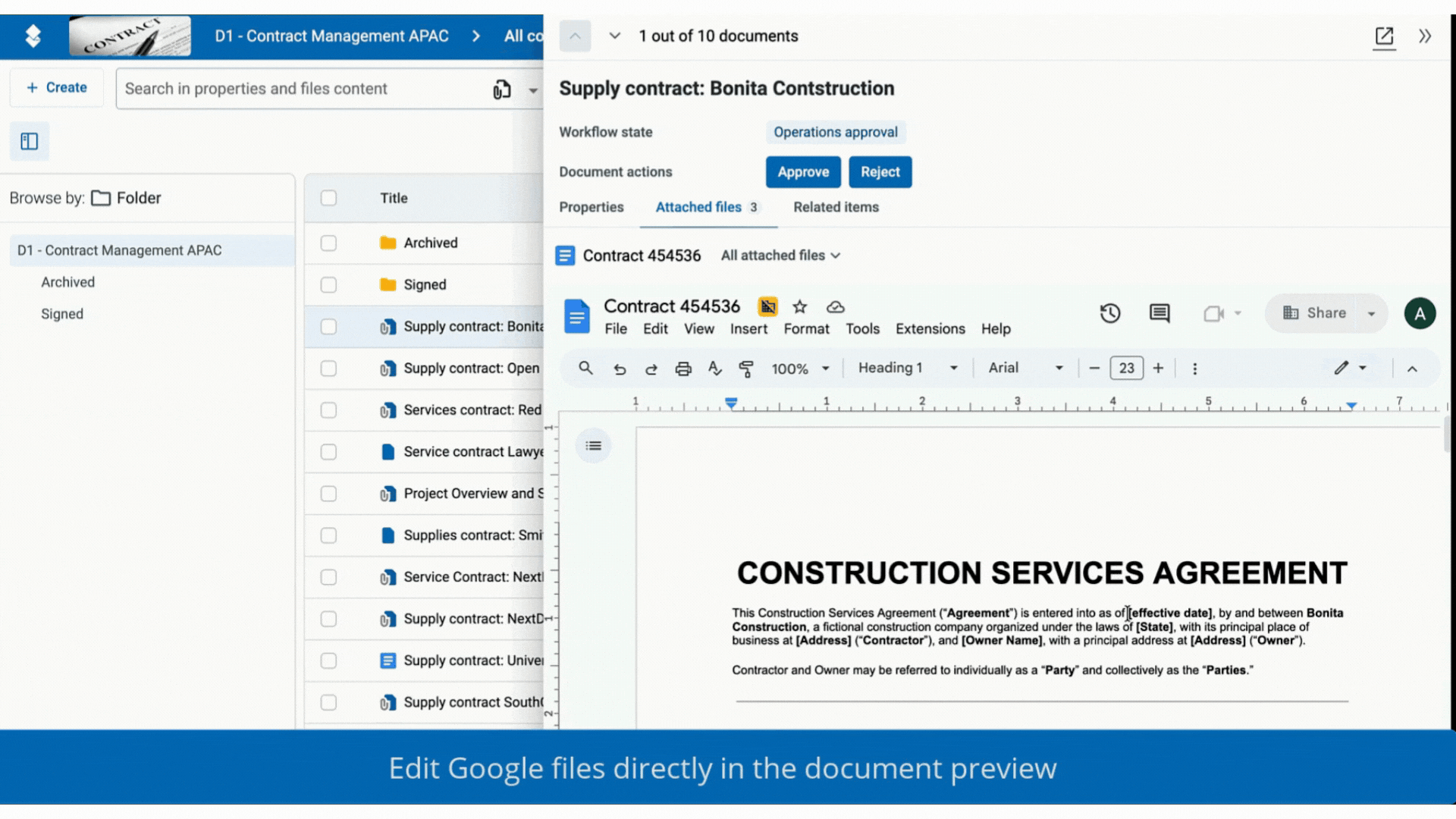This screenshot has height=819, width=1456.
Task: Go to next document arrow
Action: [615, 36]
